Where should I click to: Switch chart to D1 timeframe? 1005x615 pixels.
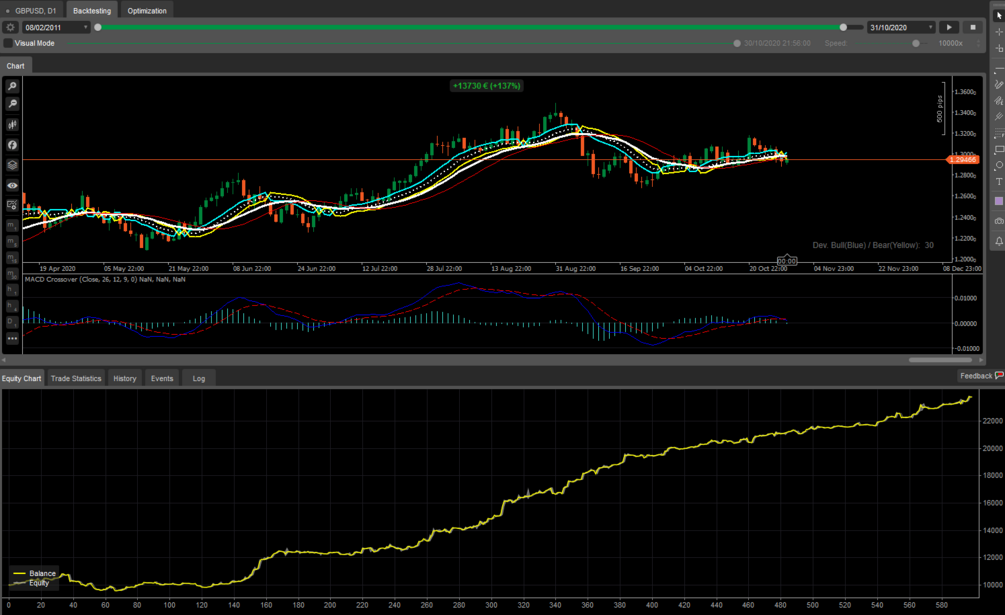[12, 322]
